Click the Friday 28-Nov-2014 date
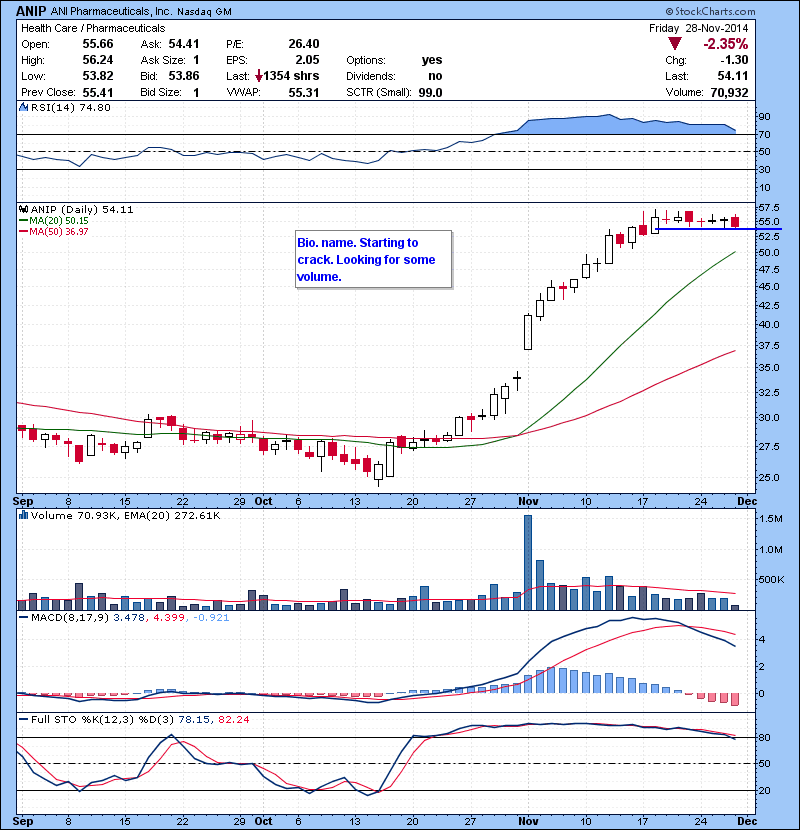 698,28
